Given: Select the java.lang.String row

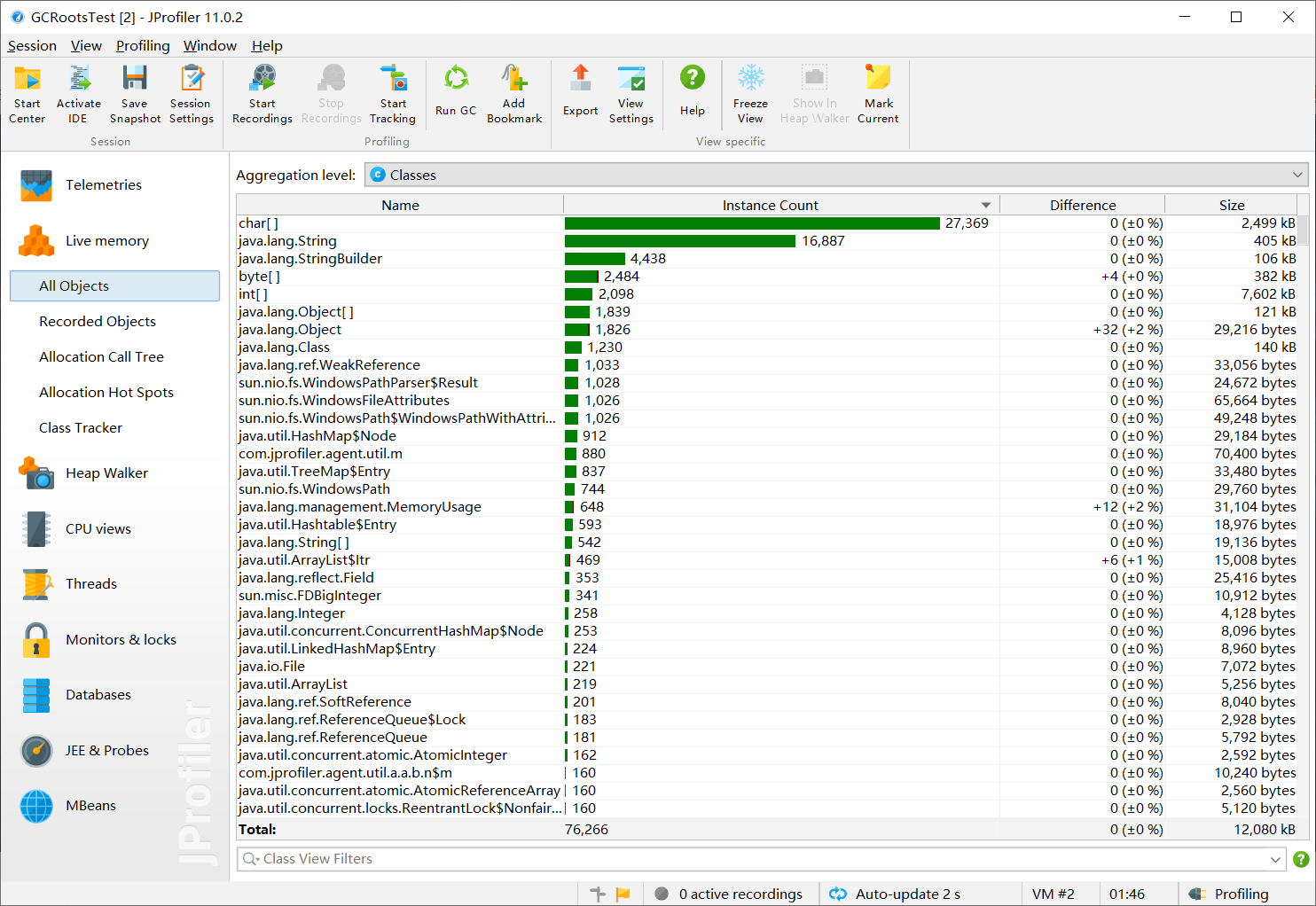Looking at the screenshot, I should (767, 241).
